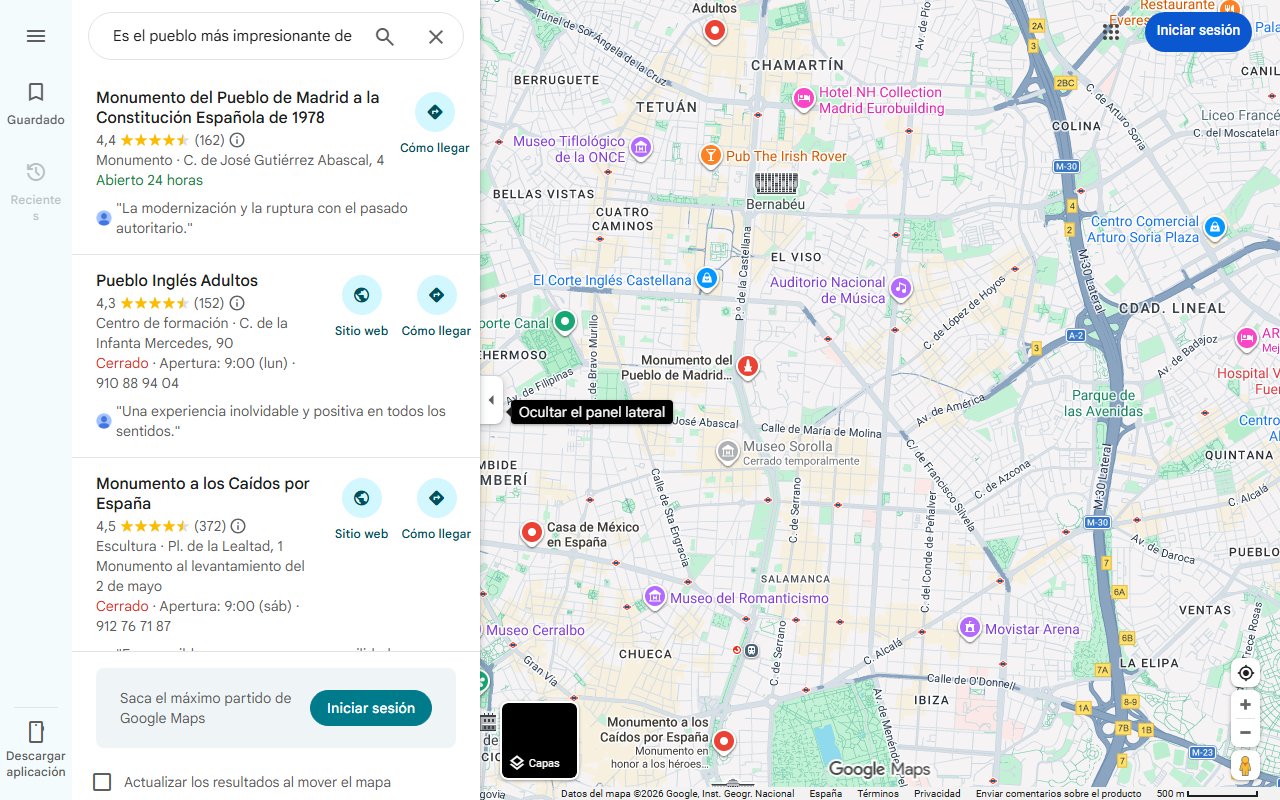The image size is (1280, 800).
Task: Enable updating results when moving the map
Action: pos(102,782)
